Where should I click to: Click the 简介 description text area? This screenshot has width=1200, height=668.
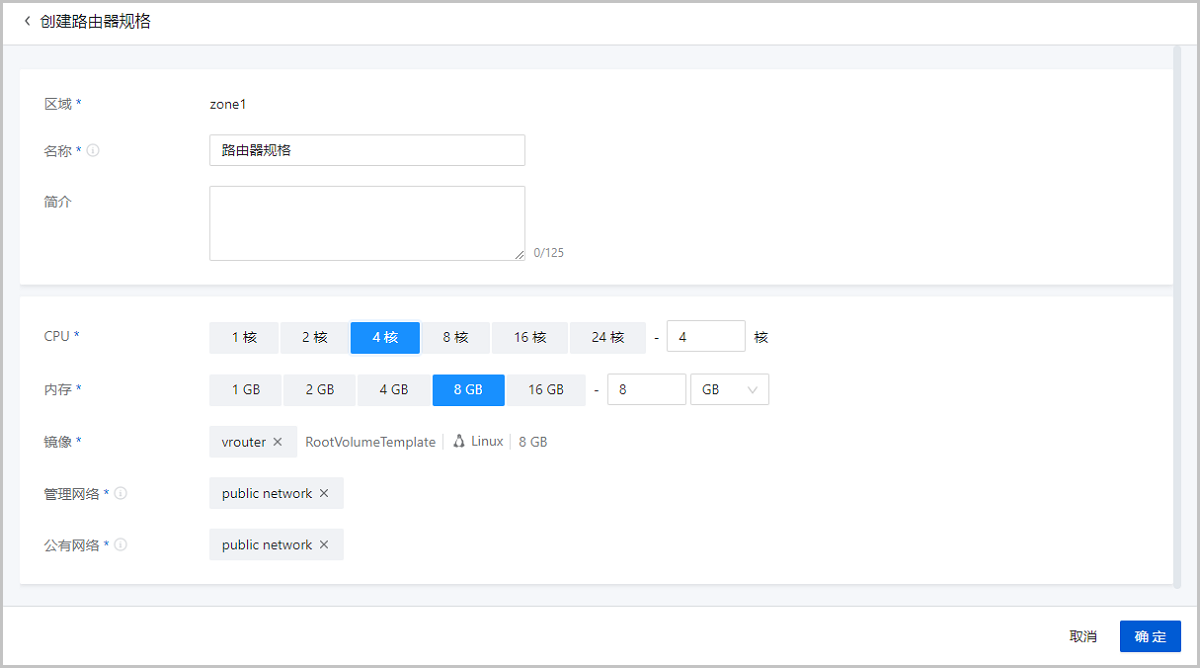(x=367, y=222)
